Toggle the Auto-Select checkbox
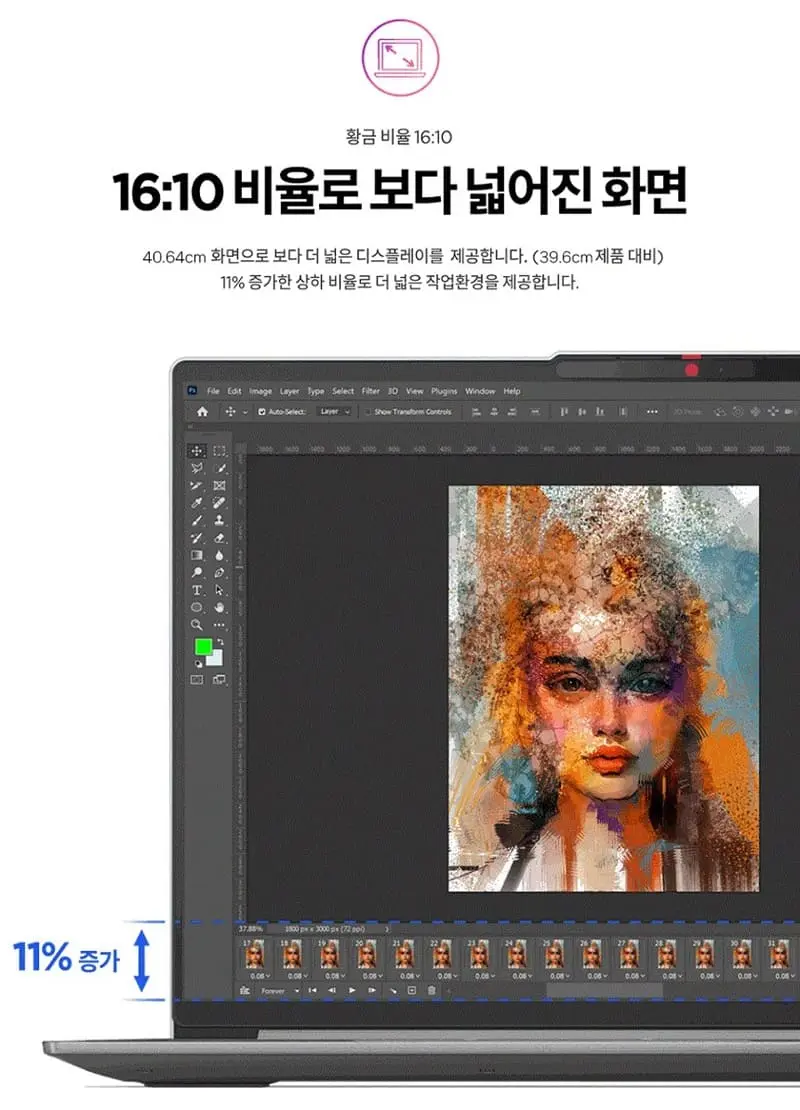Image resolution: width=800 pixels, height=1110 pixels. [x=262, y=411]
